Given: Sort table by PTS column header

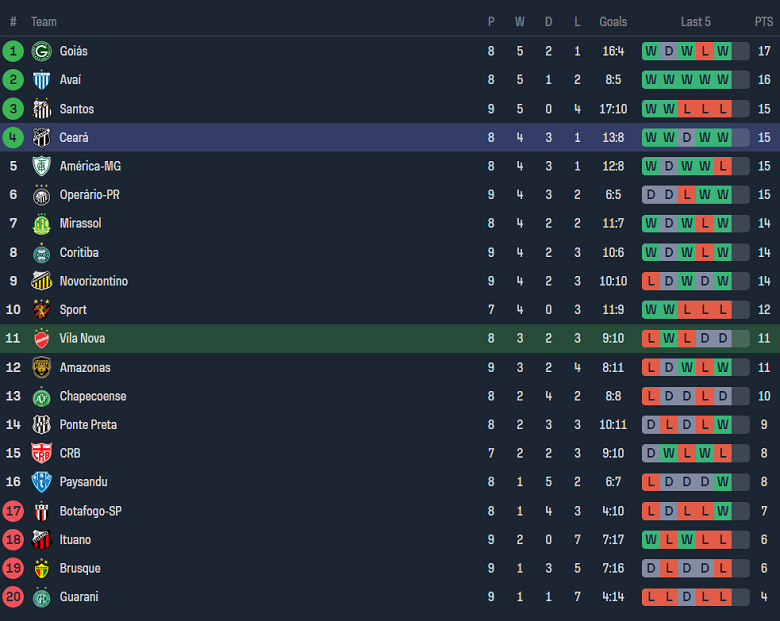Looking at the screenshot, I should 764,22.
